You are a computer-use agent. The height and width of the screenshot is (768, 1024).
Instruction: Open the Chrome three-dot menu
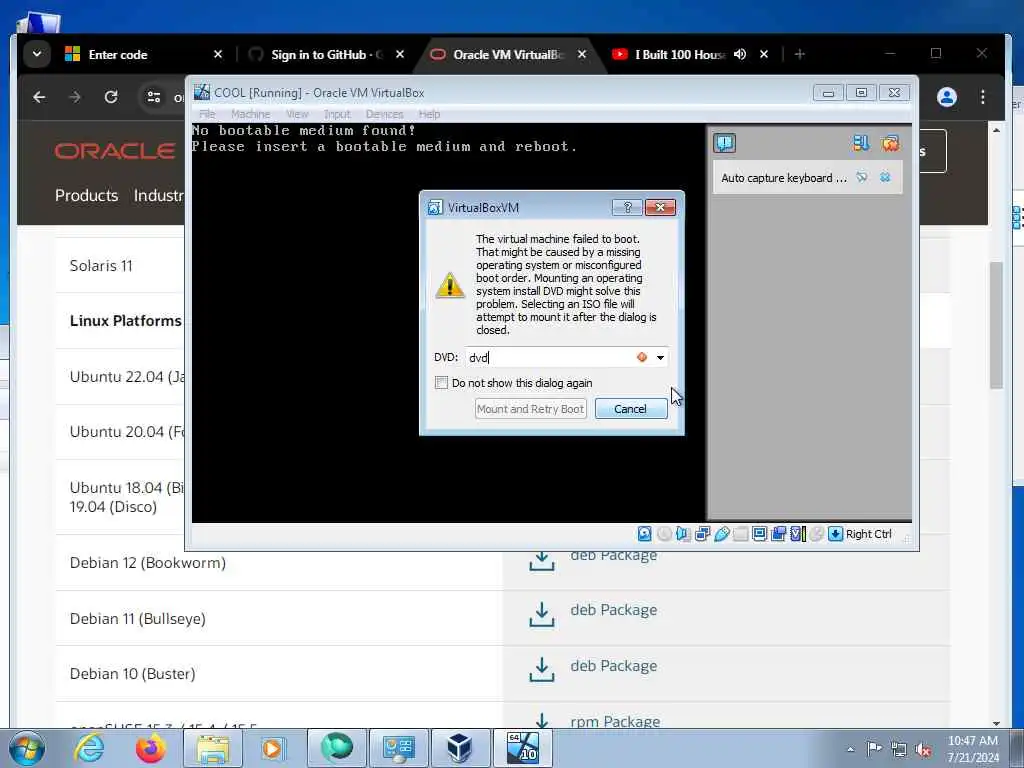click(983, 97)
